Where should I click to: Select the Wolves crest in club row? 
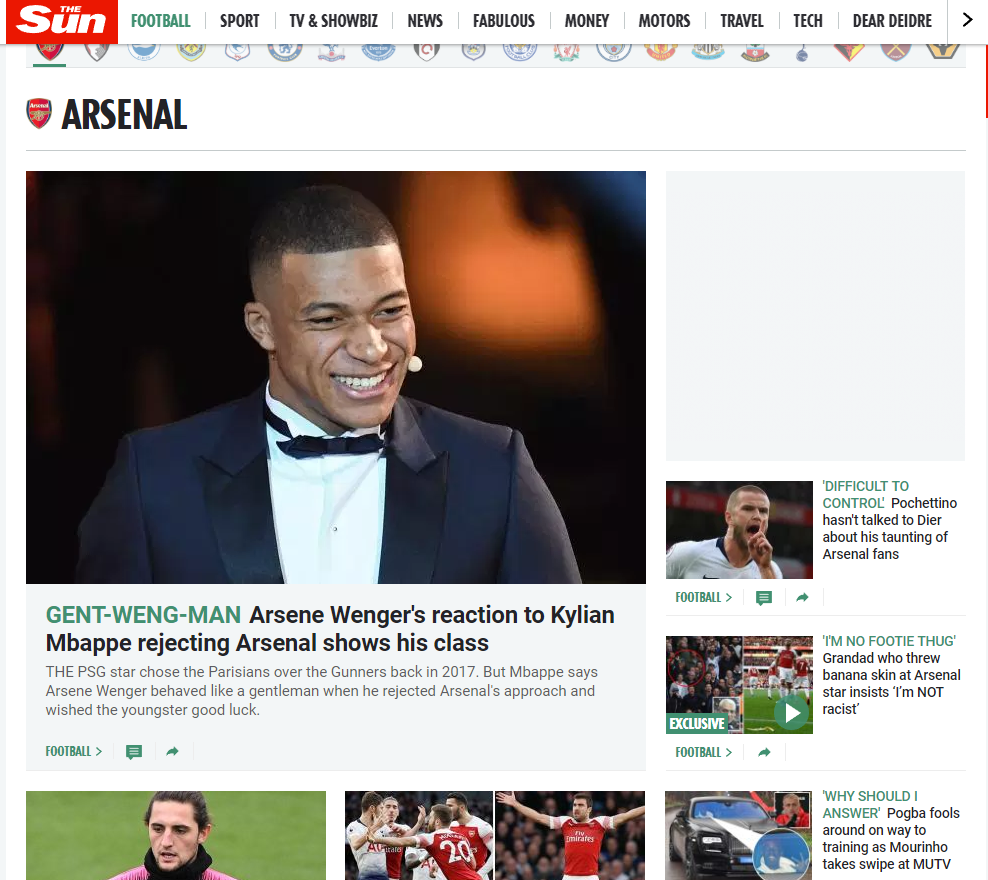point(943,52)
